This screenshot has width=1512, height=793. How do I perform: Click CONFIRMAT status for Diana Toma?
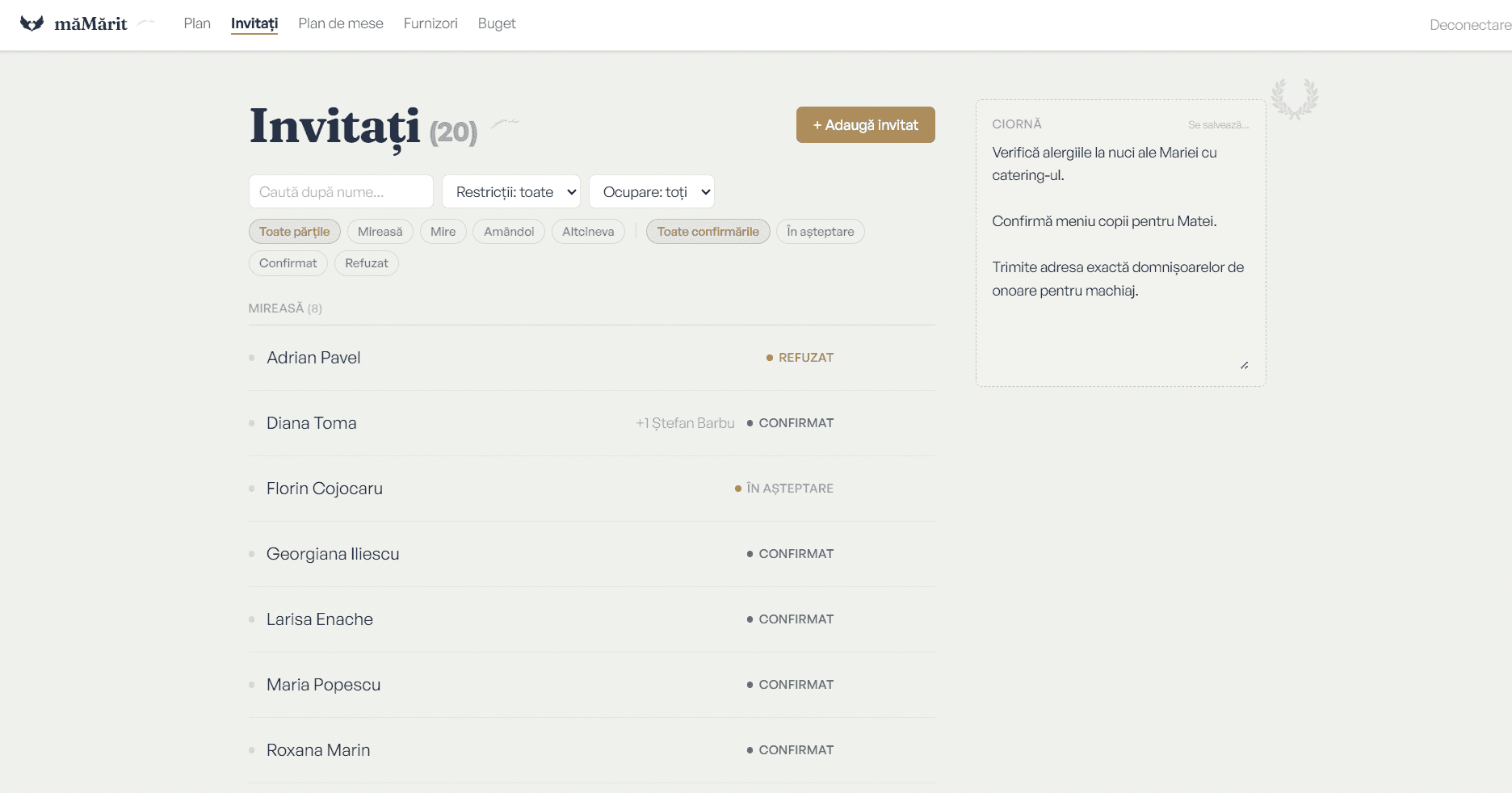790,423
